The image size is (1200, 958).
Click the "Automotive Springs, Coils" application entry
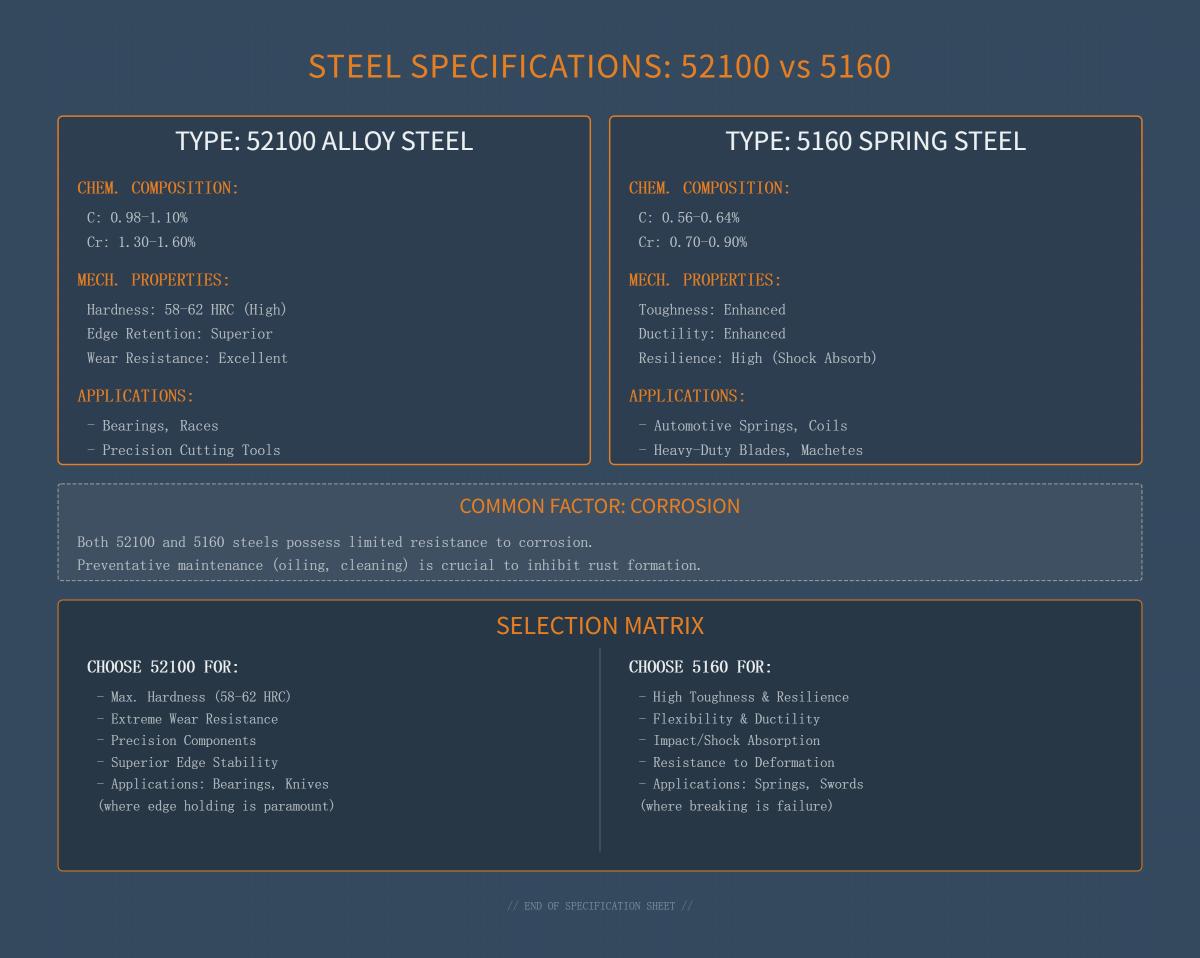point(750,426)
